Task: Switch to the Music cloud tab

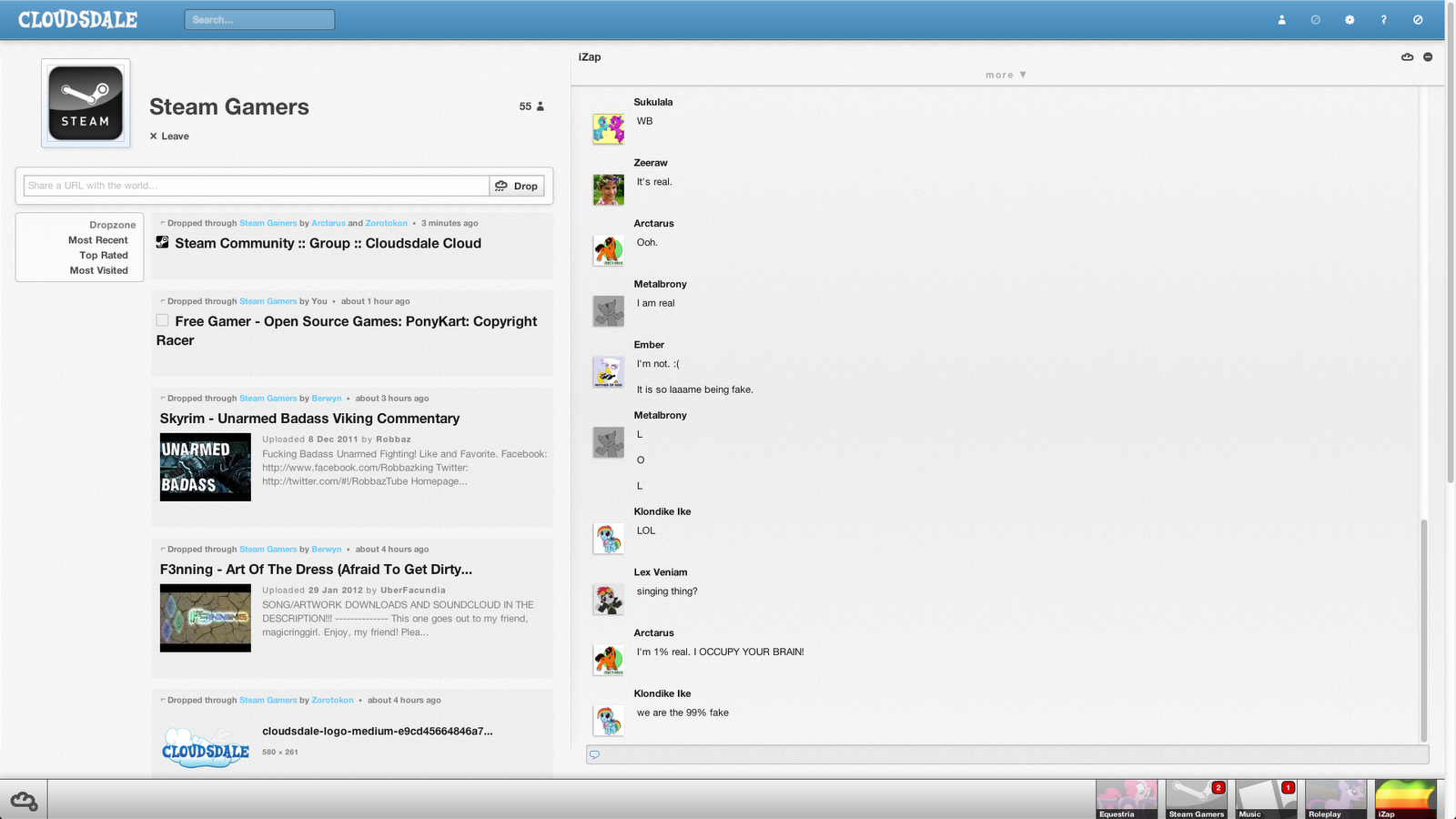Action: tap(1266, 799)
